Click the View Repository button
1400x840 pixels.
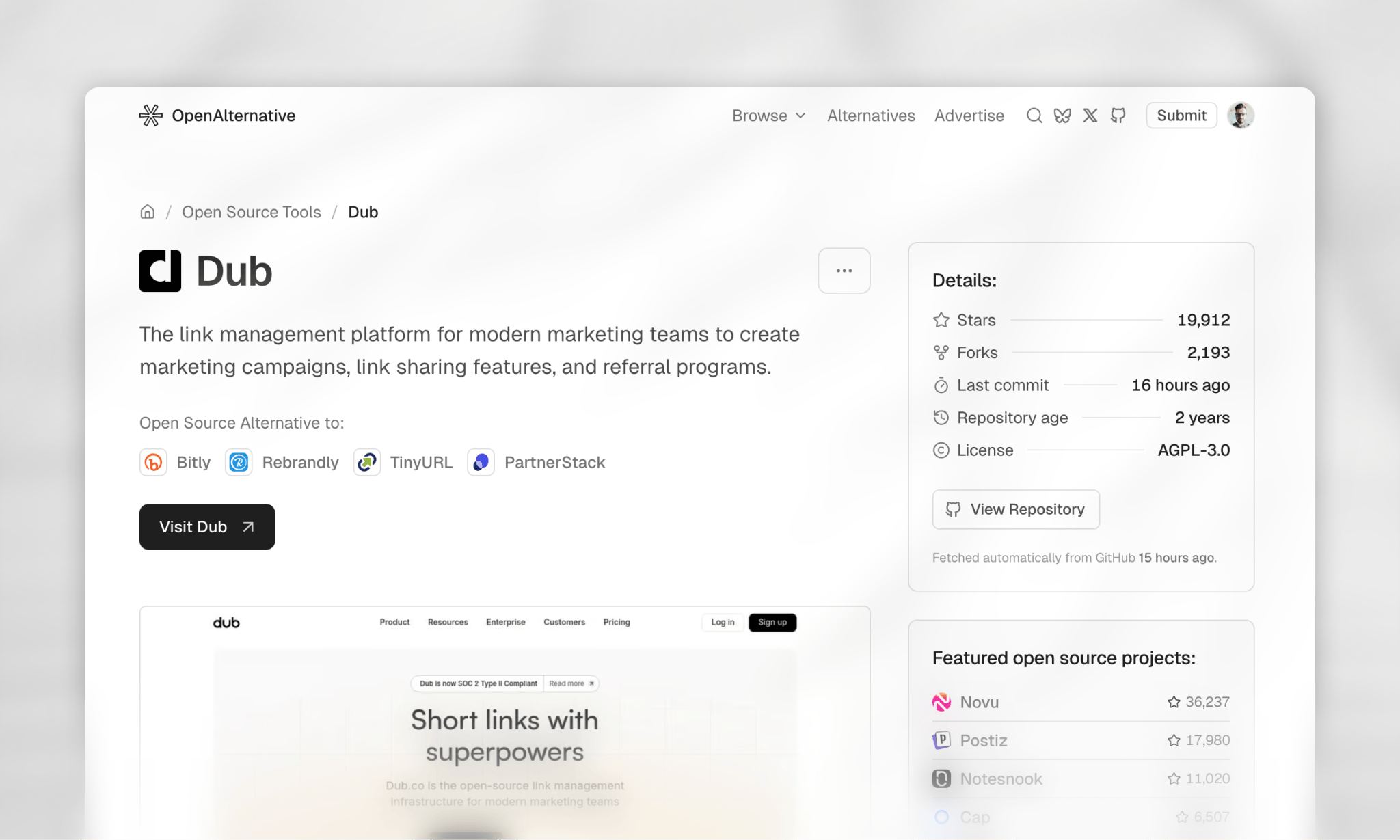point(1016,509)
